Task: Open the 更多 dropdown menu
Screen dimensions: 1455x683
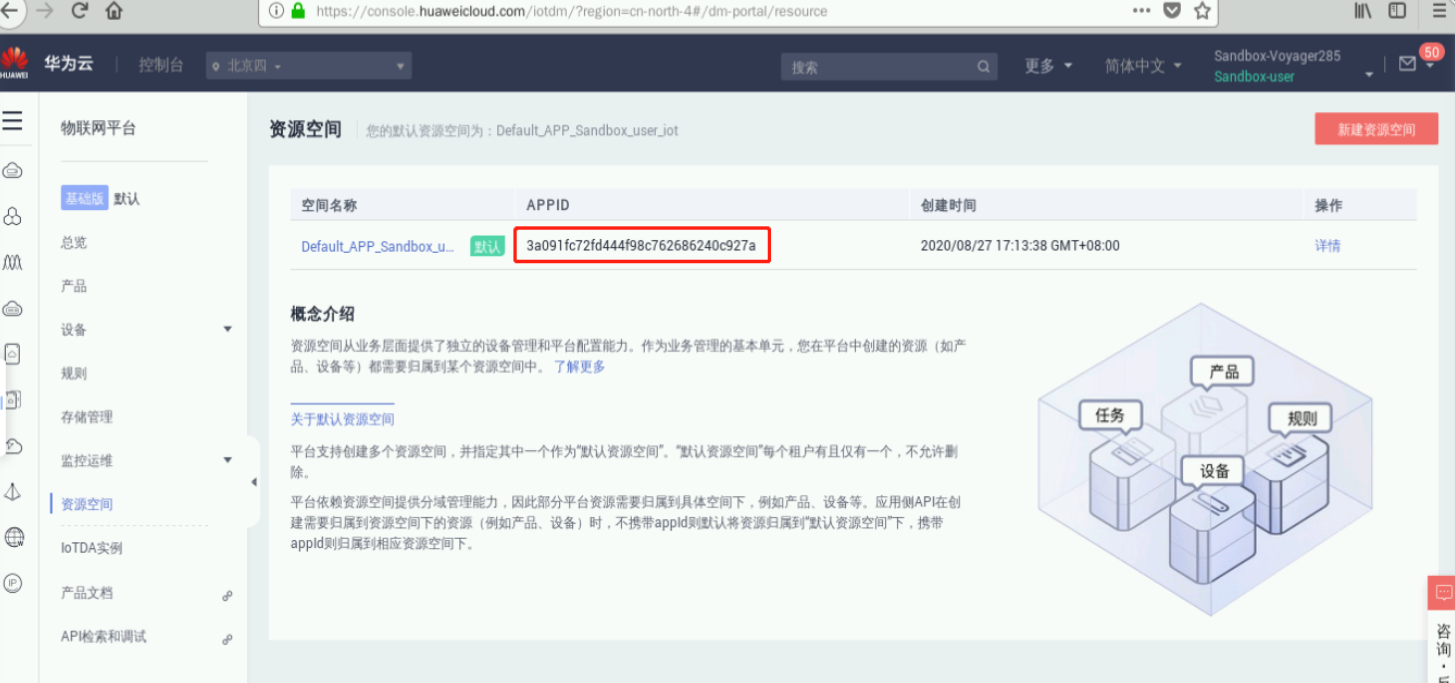Action: click(x=1048, y=65)
